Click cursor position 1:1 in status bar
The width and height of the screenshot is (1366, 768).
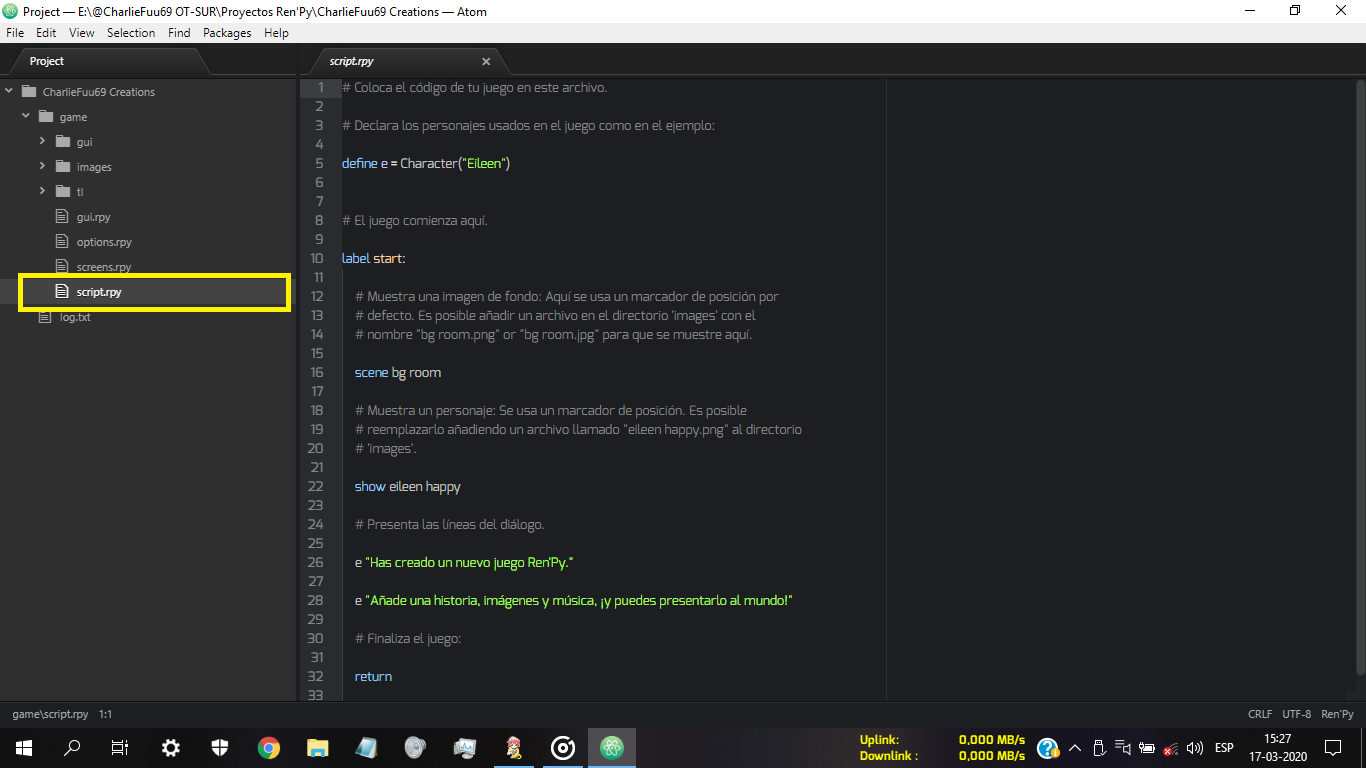105,715
